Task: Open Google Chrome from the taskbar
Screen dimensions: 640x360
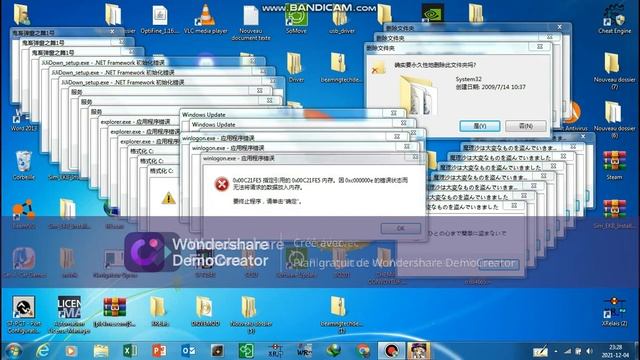Action: tap(363, 351)
